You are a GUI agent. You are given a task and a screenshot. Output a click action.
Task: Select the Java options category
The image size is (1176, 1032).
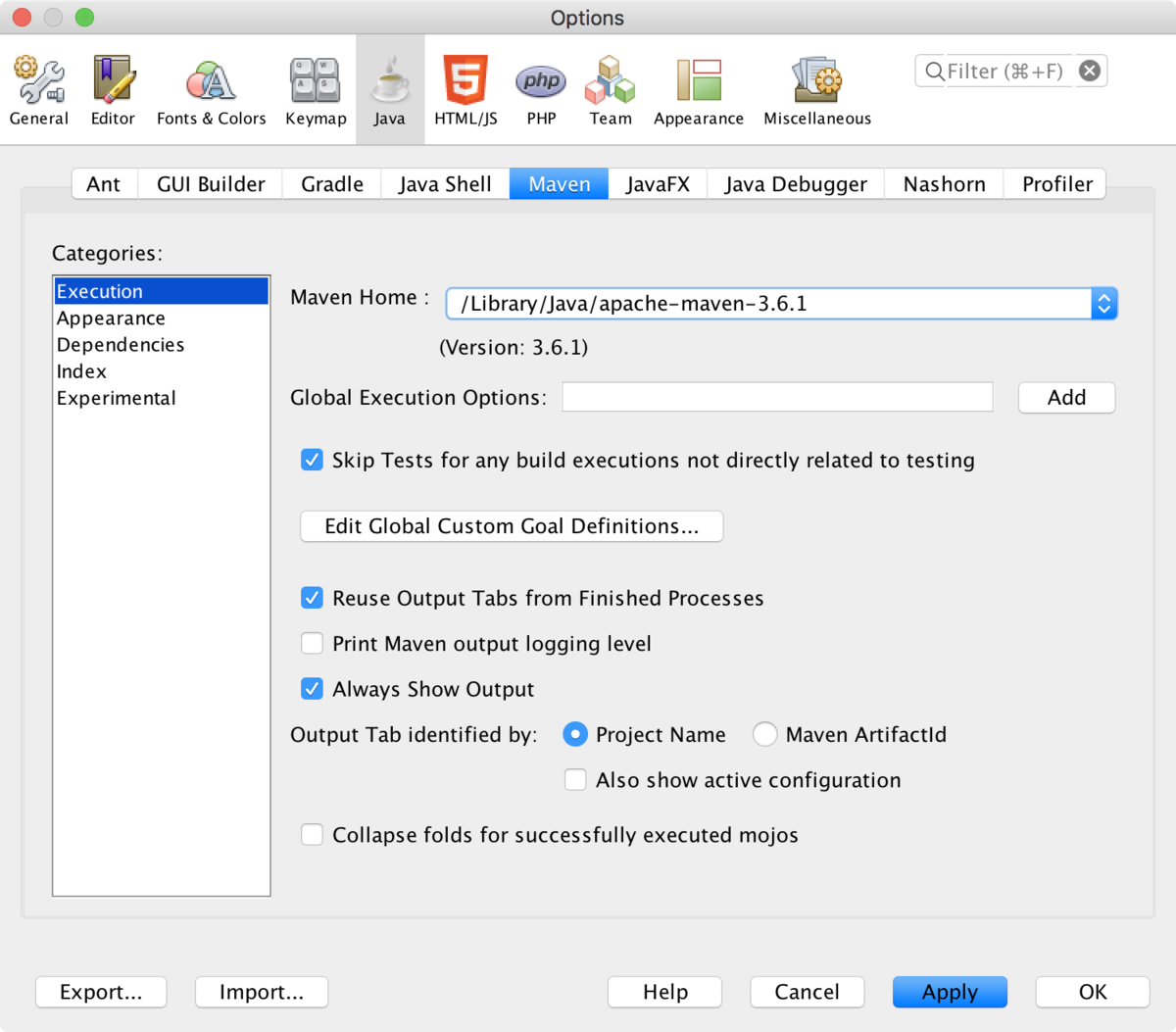[x=389, y=91]
